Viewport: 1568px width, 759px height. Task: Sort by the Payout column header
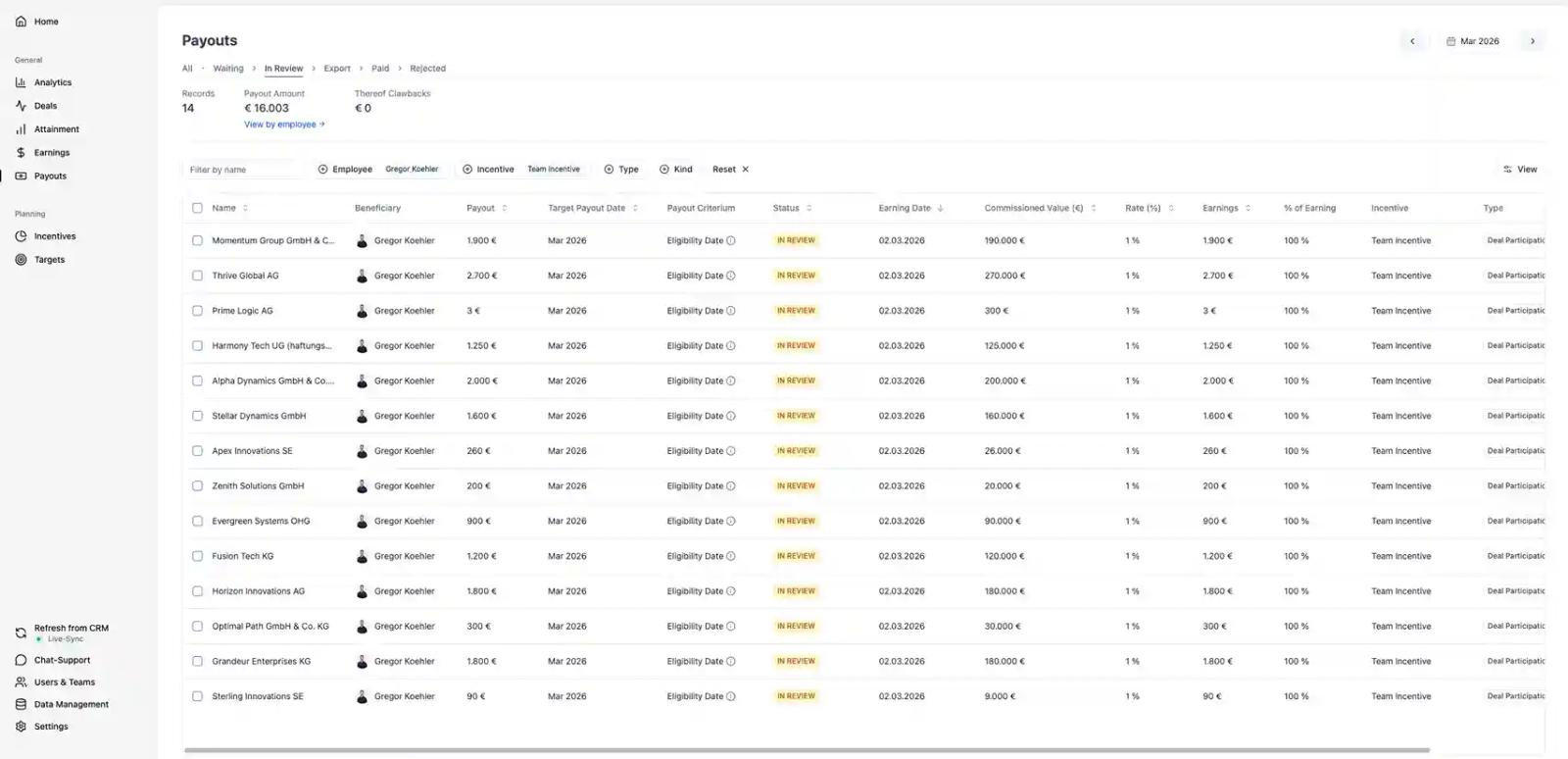487,208
